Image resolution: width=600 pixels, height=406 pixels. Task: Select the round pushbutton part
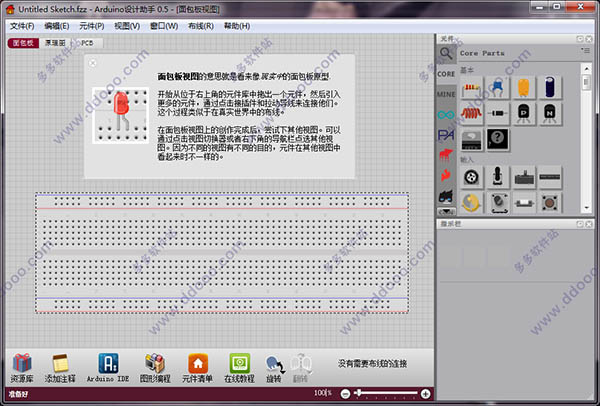550,203
